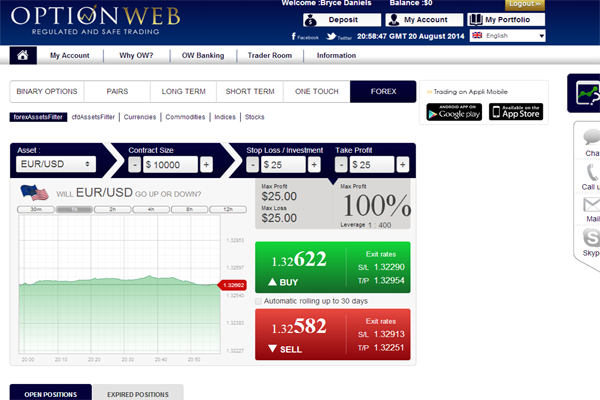The image size is (600, 400).
Task: Click the Max Loss $25.00 value
Action: [x=279, y=218]
